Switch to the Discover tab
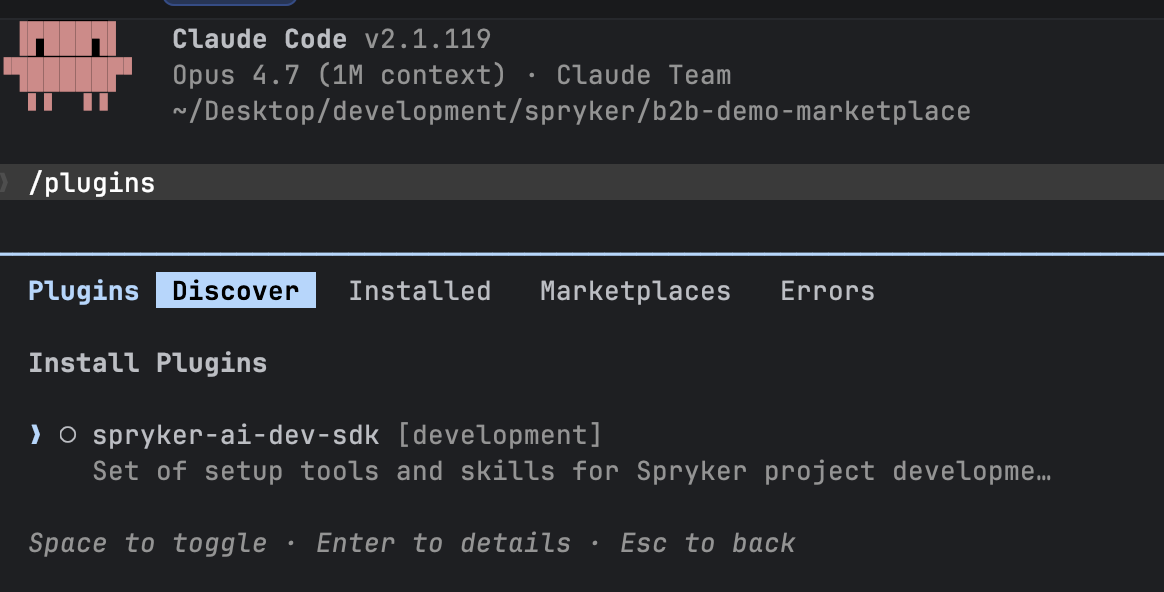The width and height of the screenshot is (1164, 592). (236, 290)
